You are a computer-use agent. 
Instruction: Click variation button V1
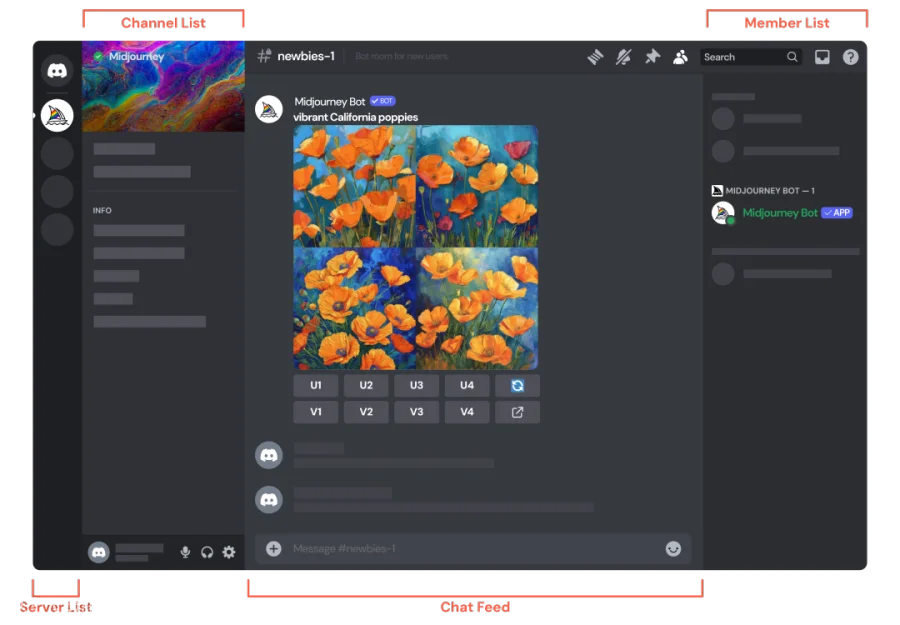(x=316, y=412)
